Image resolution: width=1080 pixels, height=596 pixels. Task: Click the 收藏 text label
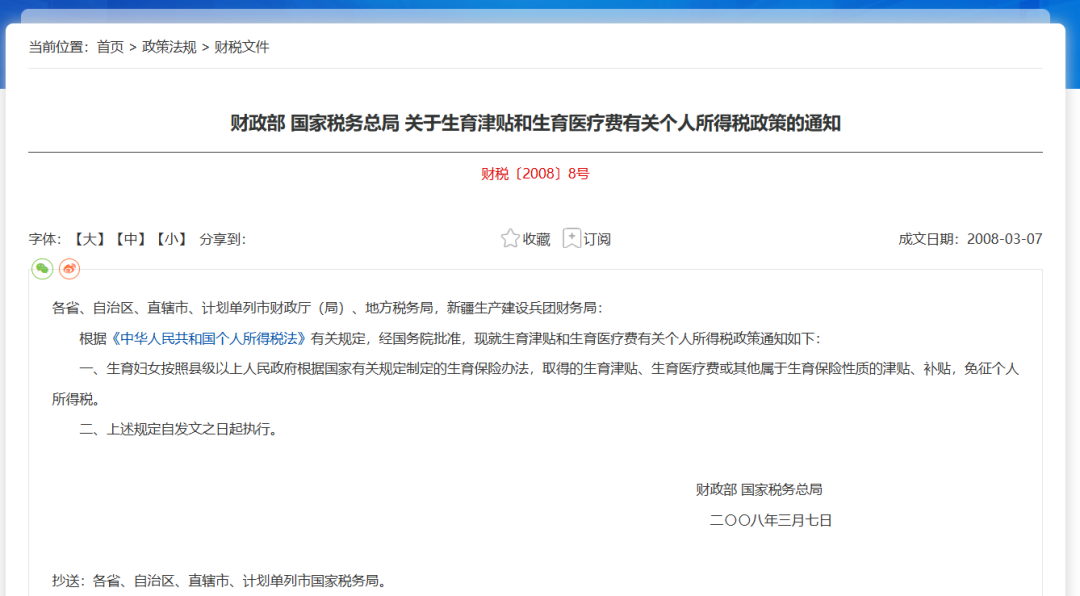pos(537,239)
